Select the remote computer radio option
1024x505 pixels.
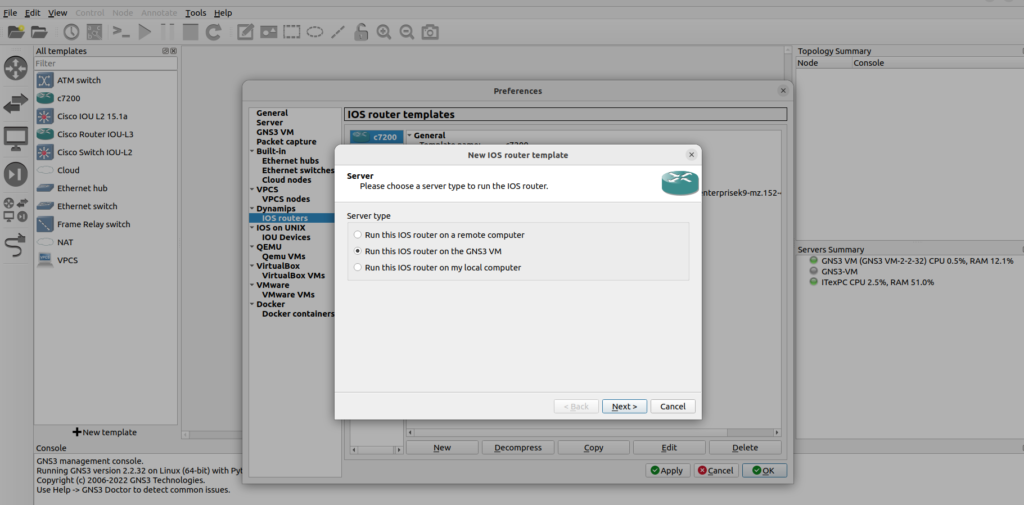[x=359, y=235]
